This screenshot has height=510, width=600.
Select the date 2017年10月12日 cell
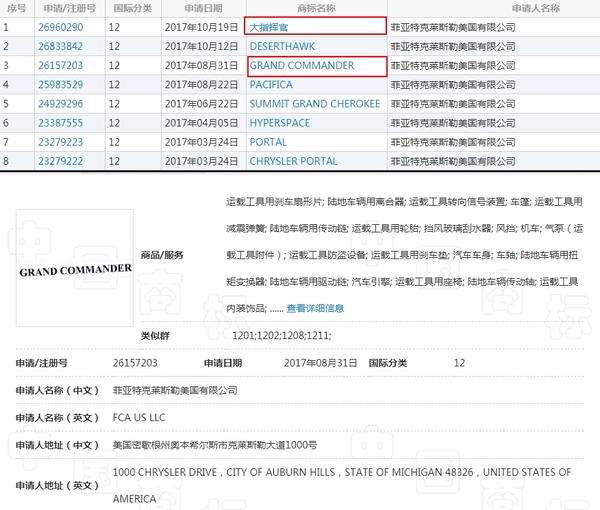point(201,47)
